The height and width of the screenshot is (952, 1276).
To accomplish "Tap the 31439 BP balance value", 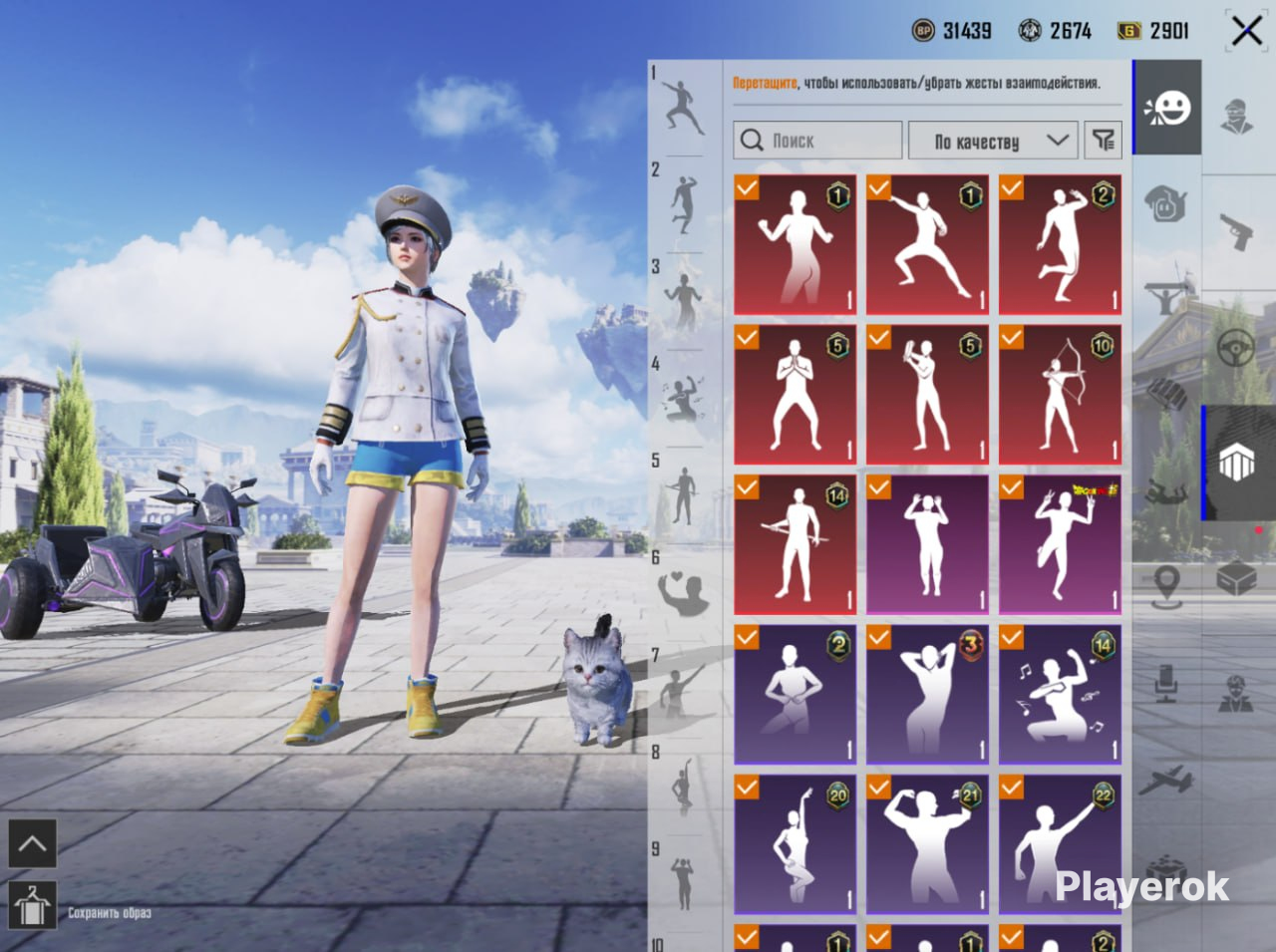I will (967, 31).
